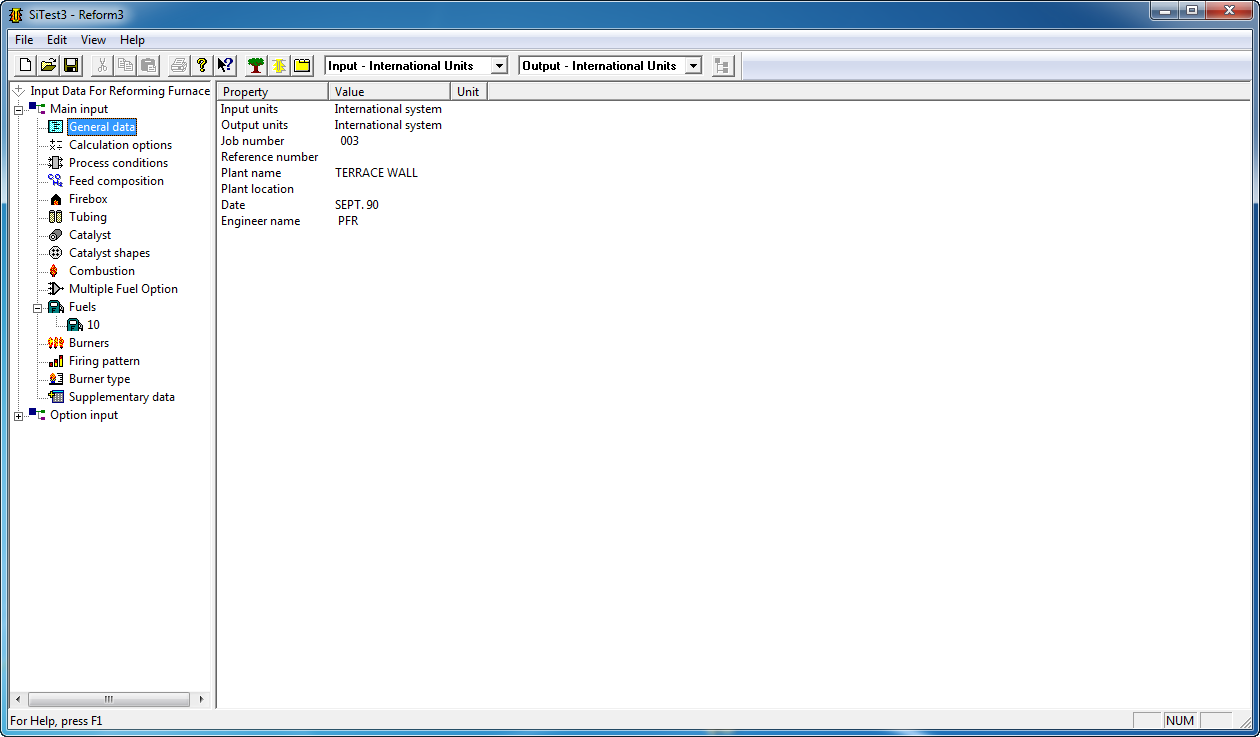Open Multiple Fuel Option in the tree

[123, 289]
